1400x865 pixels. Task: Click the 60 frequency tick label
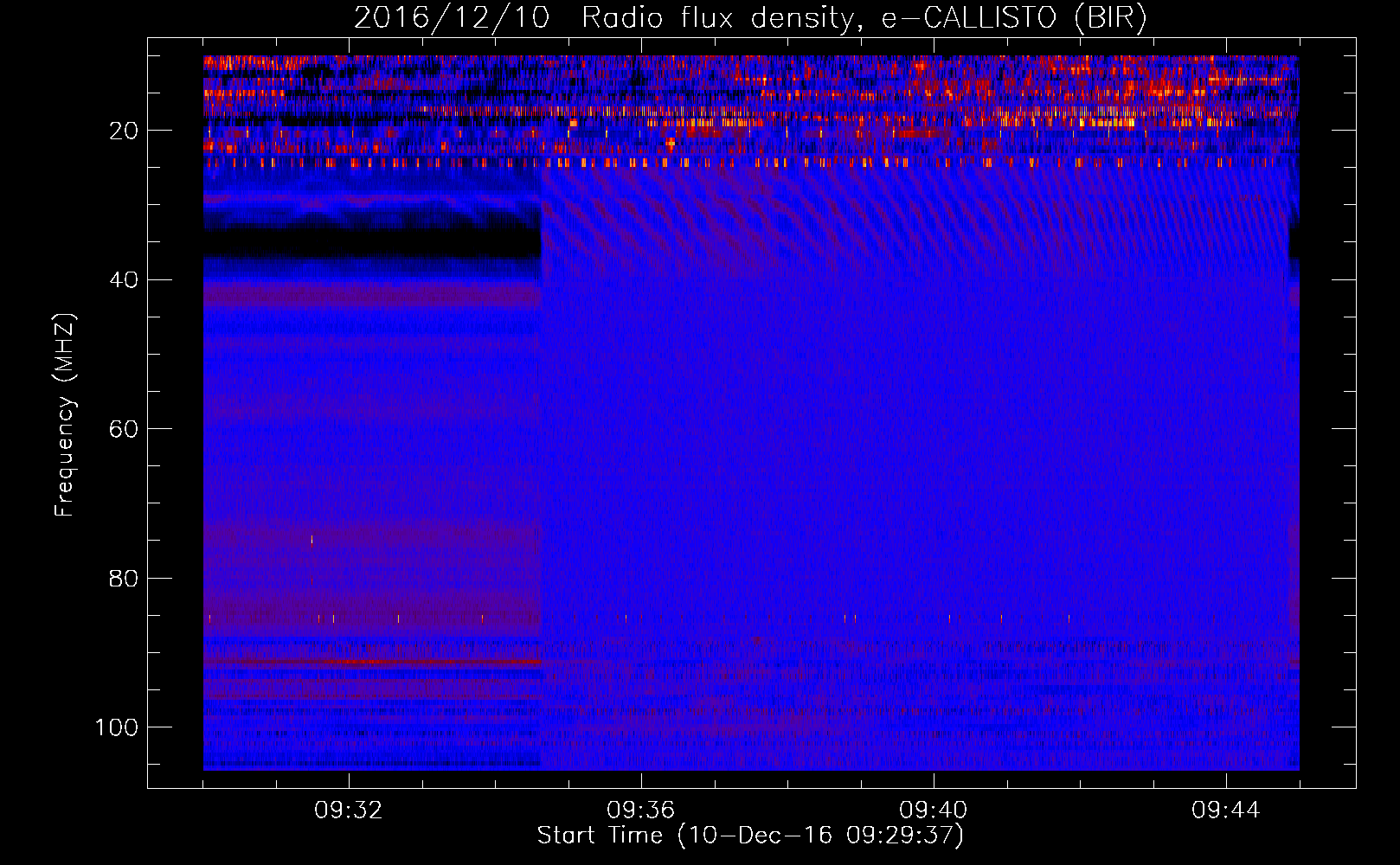(125, 429)
